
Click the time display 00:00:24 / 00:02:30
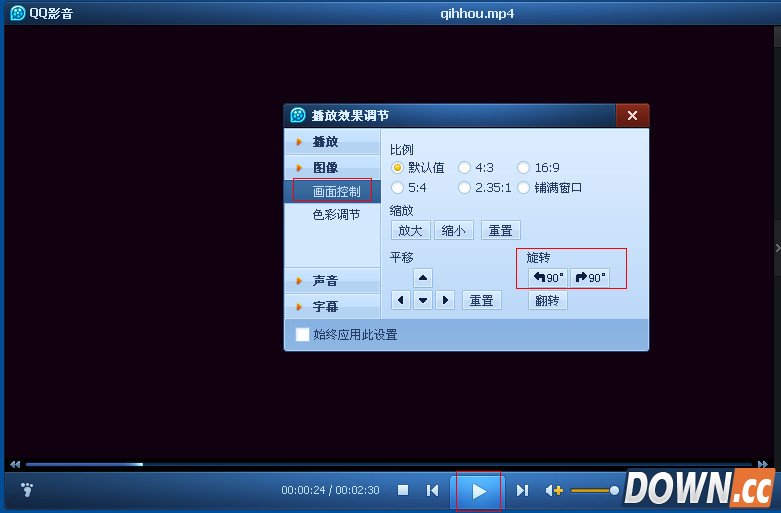pyautogui.click(x=330, y=491)
